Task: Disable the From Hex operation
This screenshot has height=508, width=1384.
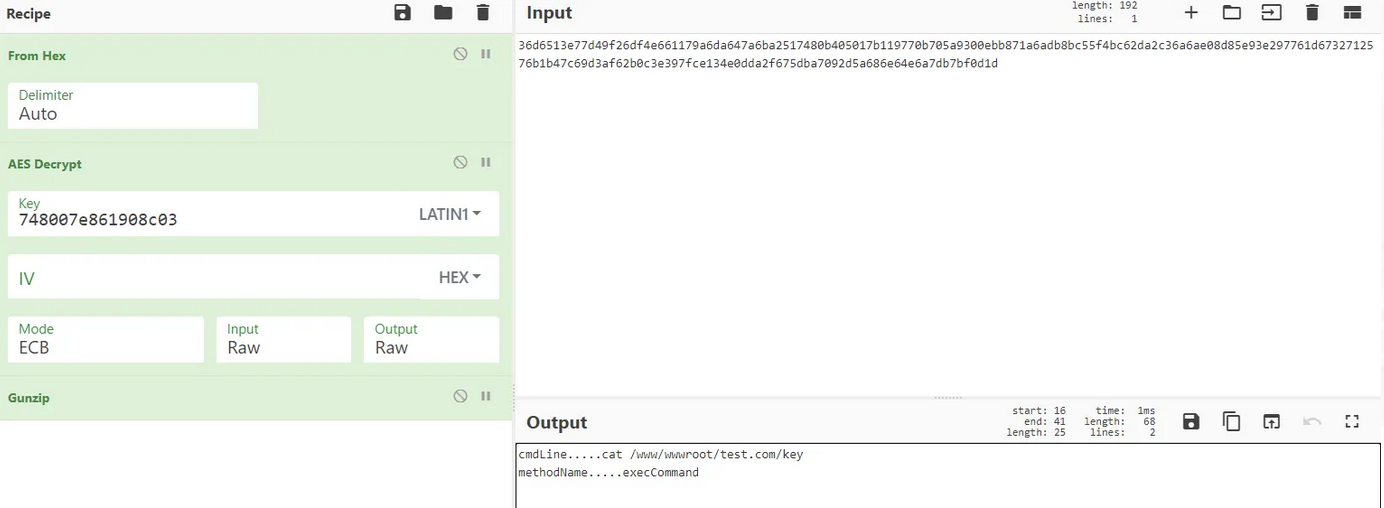Action: pyautogui.click(x=460, y=54)
